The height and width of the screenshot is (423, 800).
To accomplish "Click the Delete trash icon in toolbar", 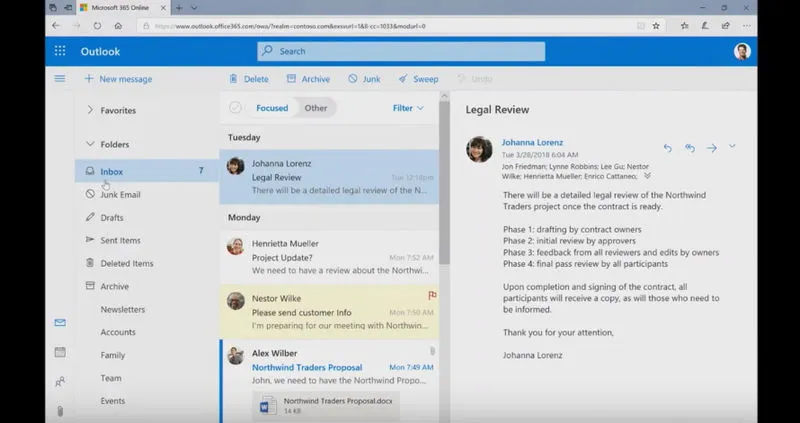I will coord(234,79).
